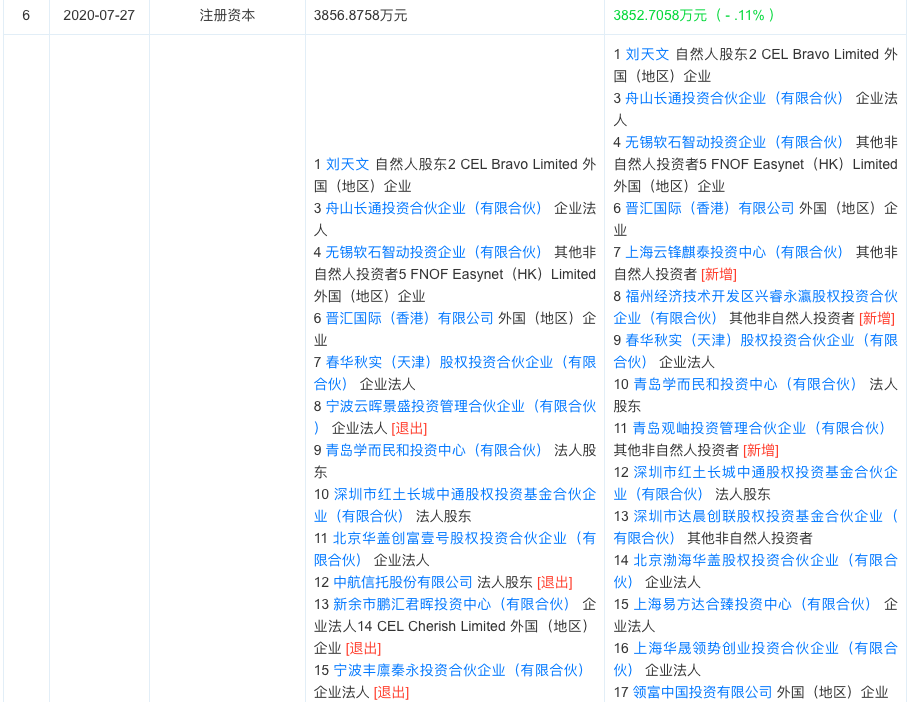
Task: Open 新余市鹏汇君晖投资中心 company link
Action: pos(452,605)
